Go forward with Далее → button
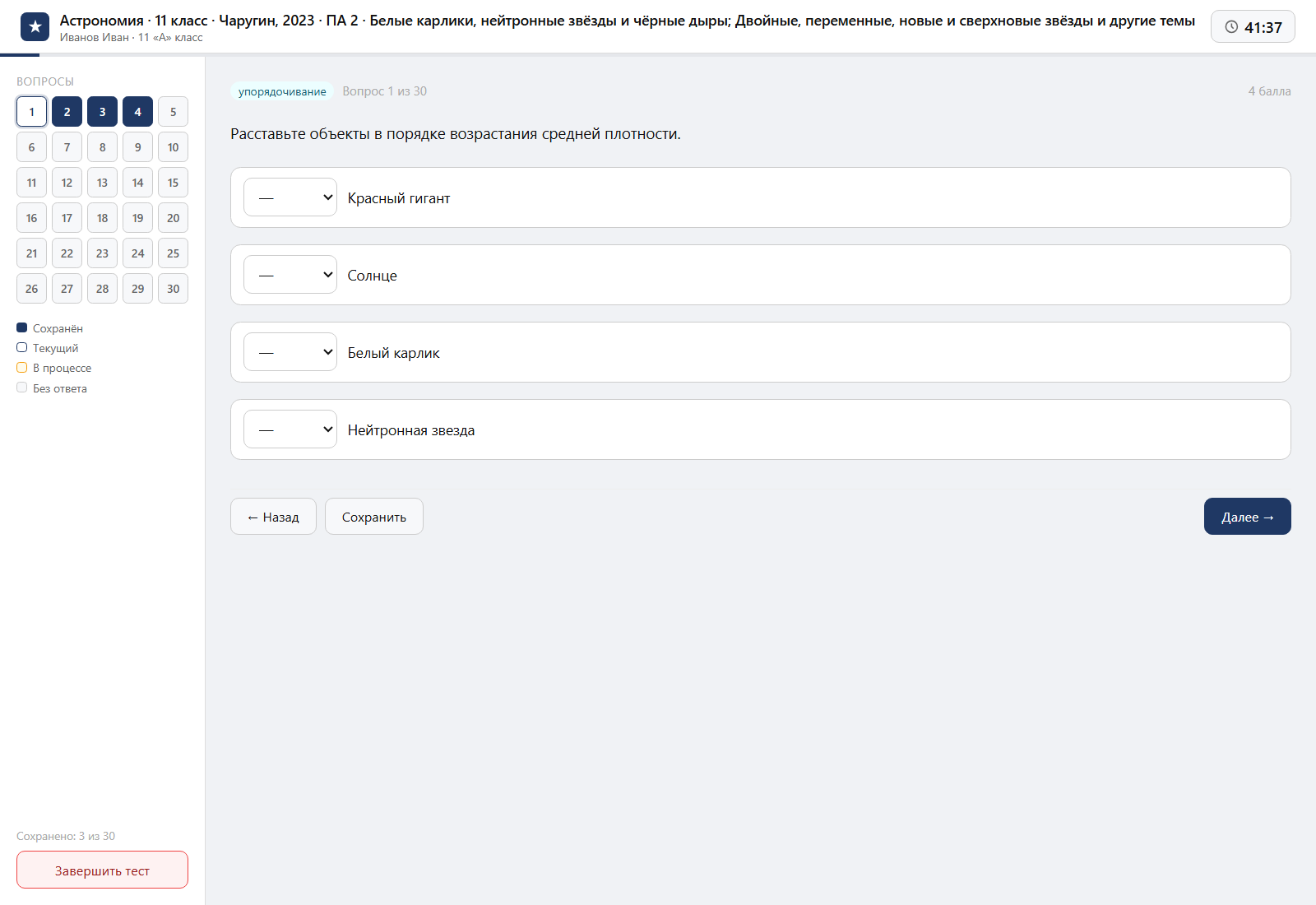This screenshot has height=905, width=1316. point(1248,517)
